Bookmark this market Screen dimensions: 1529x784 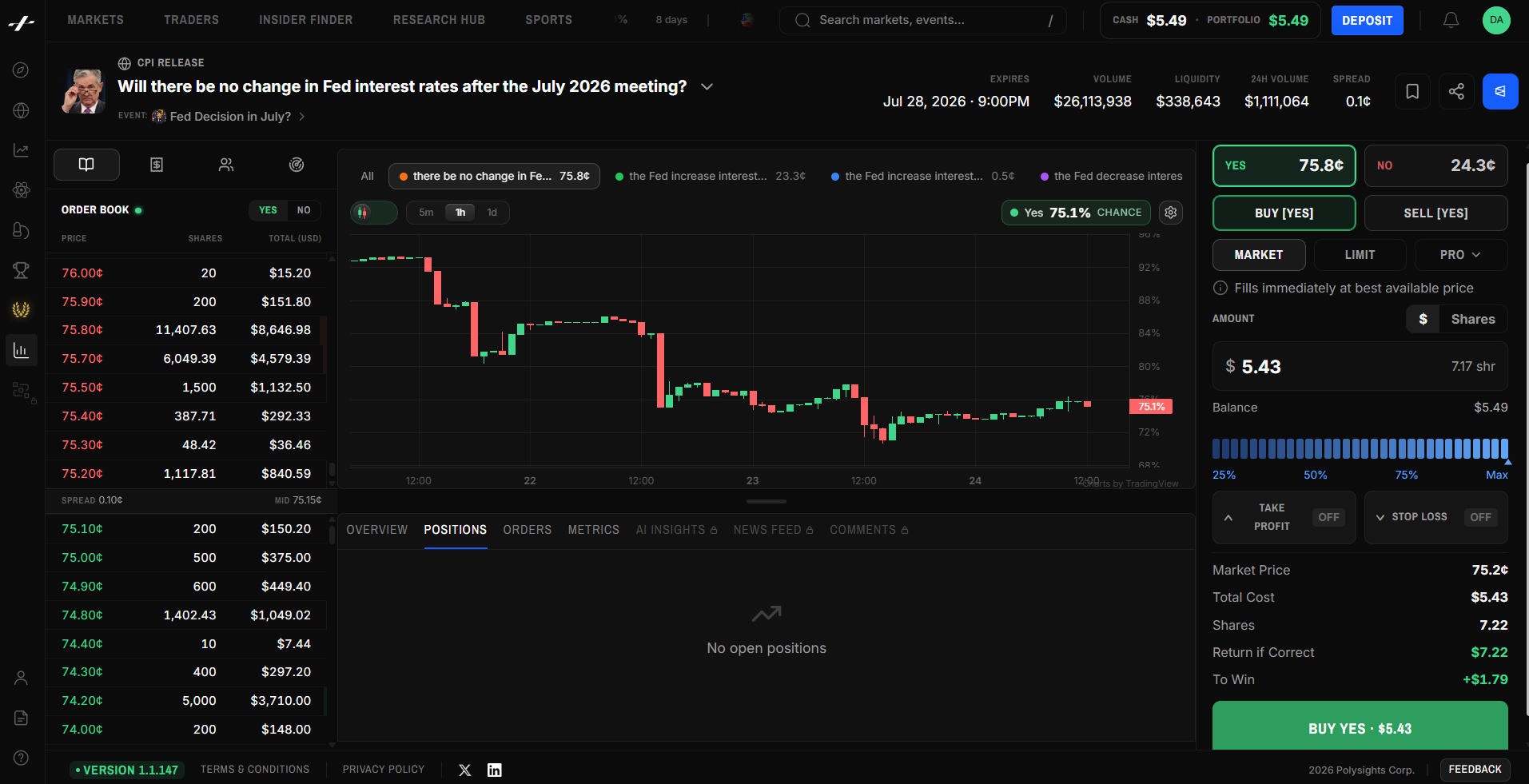1412,92
